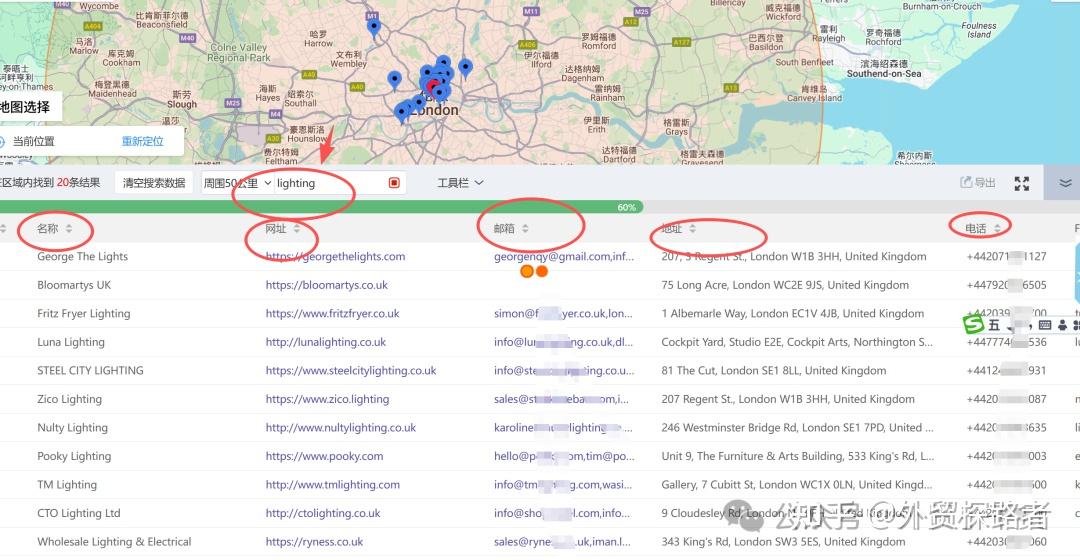Select Wholesale Lighting & Electrical name cell
Viewport: 1080px width, 560px height.
pos(114,542)
